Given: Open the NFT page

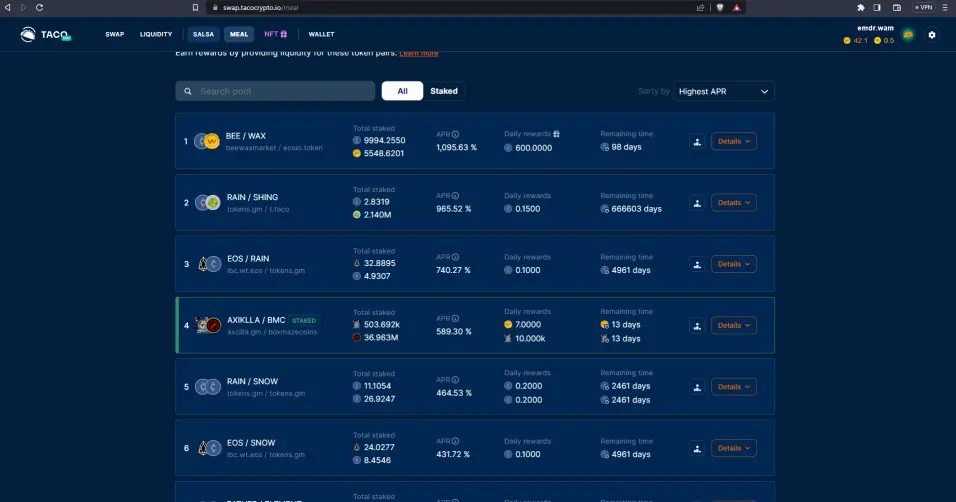Looking at the screenshot, I should (x=276, y=35).
